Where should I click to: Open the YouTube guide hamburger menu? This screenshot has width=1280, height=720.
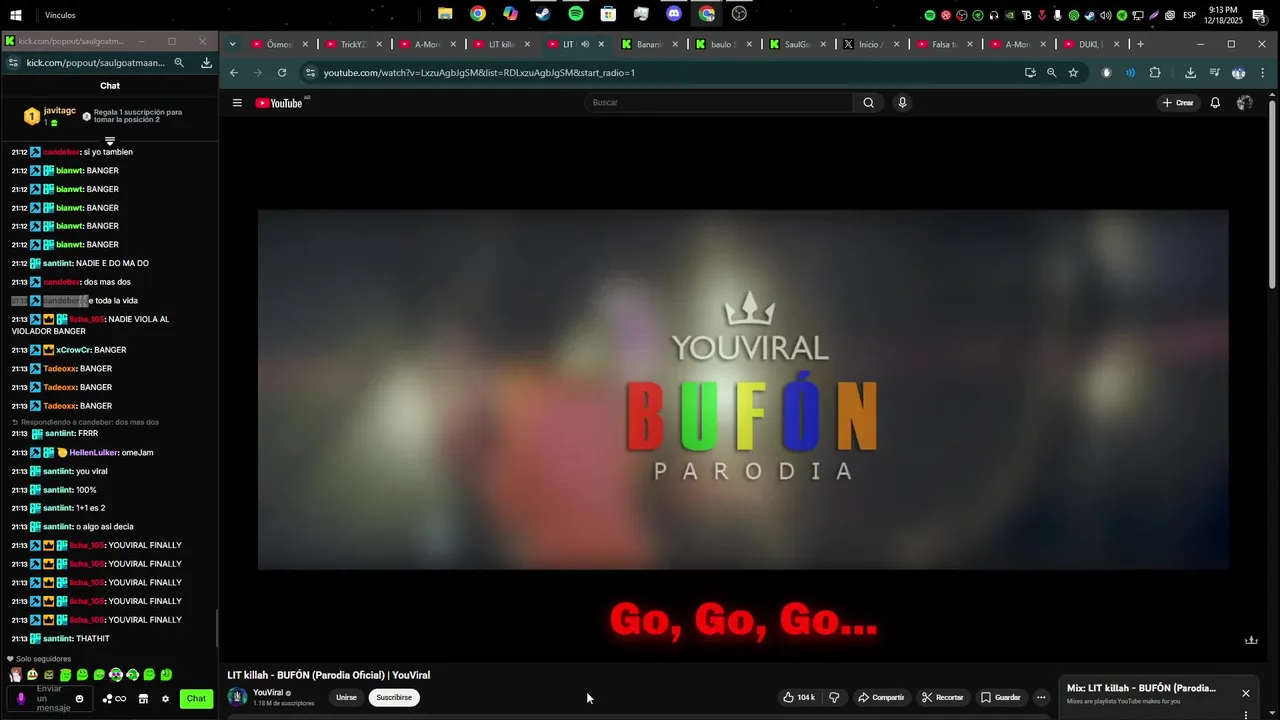point(237,103)
